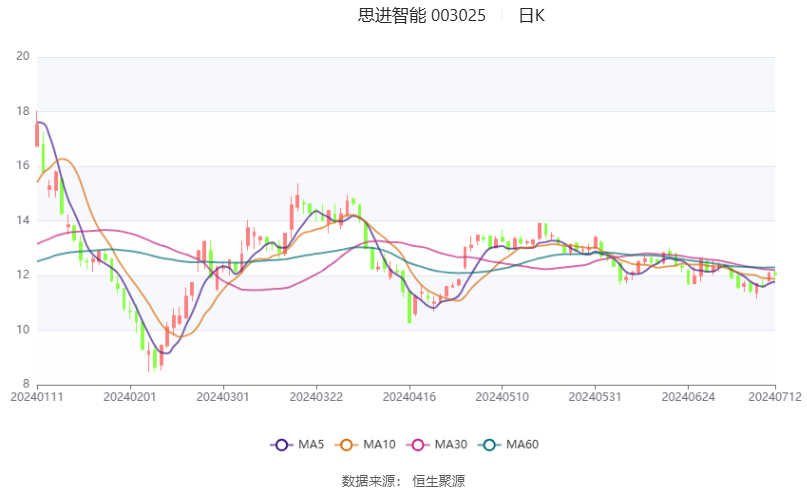Click the 20240531 x-axis date label

pyautogui.click(x=595, y=397)
